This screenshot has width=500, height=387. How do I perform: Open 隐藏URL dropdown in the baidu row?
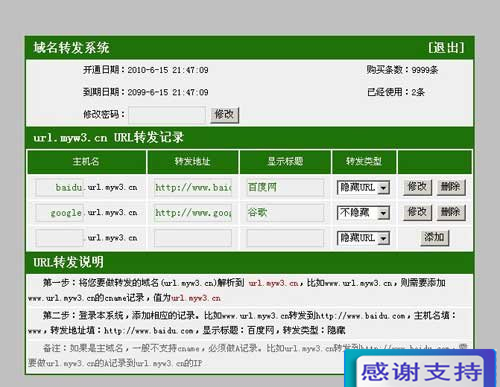[363, 188]
